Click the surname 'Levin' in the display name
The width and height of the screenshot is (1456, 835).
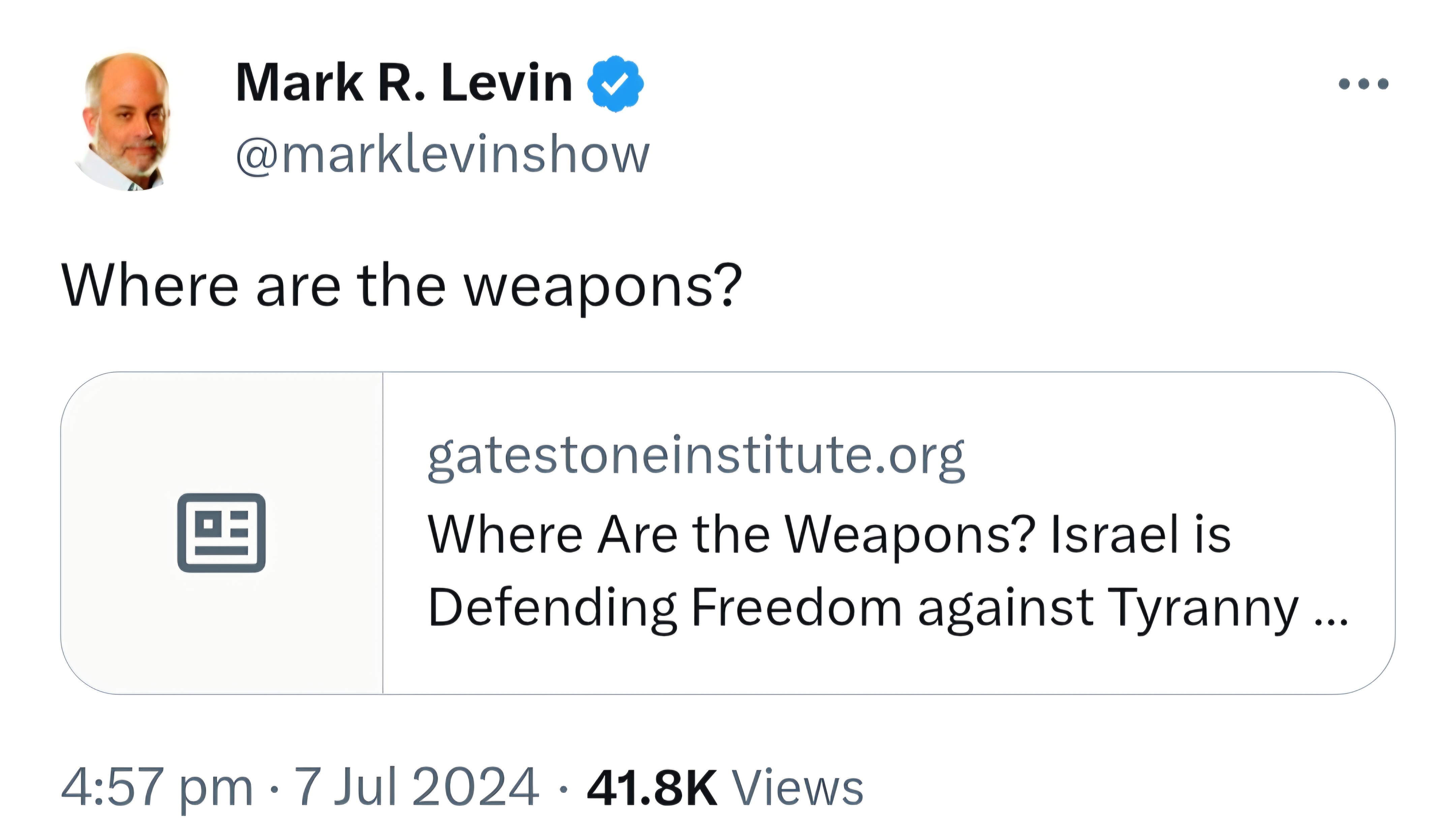pos(507,84)
